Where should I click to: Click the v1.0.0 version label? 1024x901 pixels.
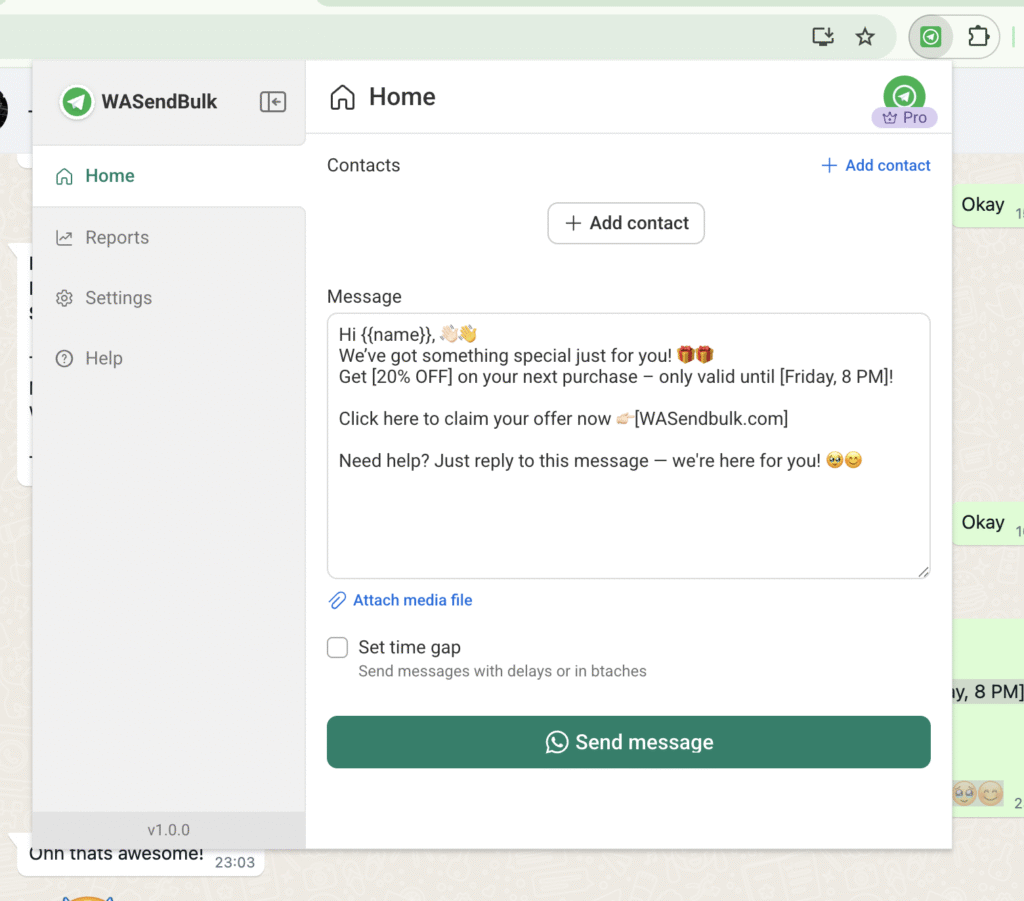168,830
